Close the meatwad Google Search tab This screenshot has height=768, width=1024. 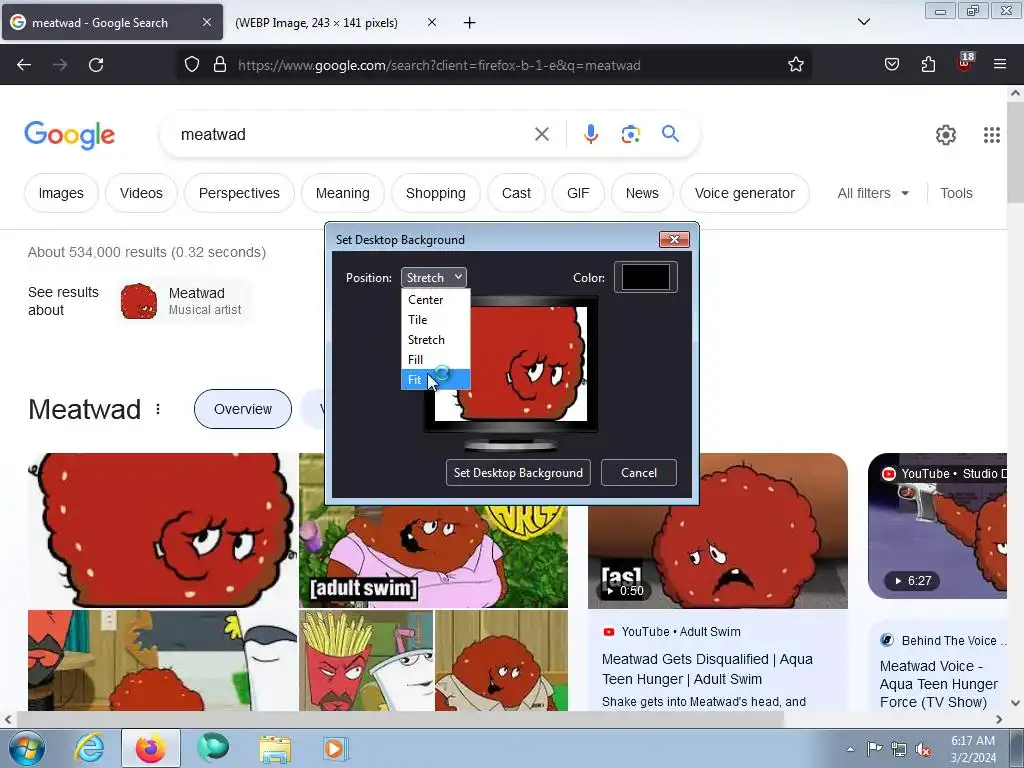pyautogui.click(x=206, y=22)
